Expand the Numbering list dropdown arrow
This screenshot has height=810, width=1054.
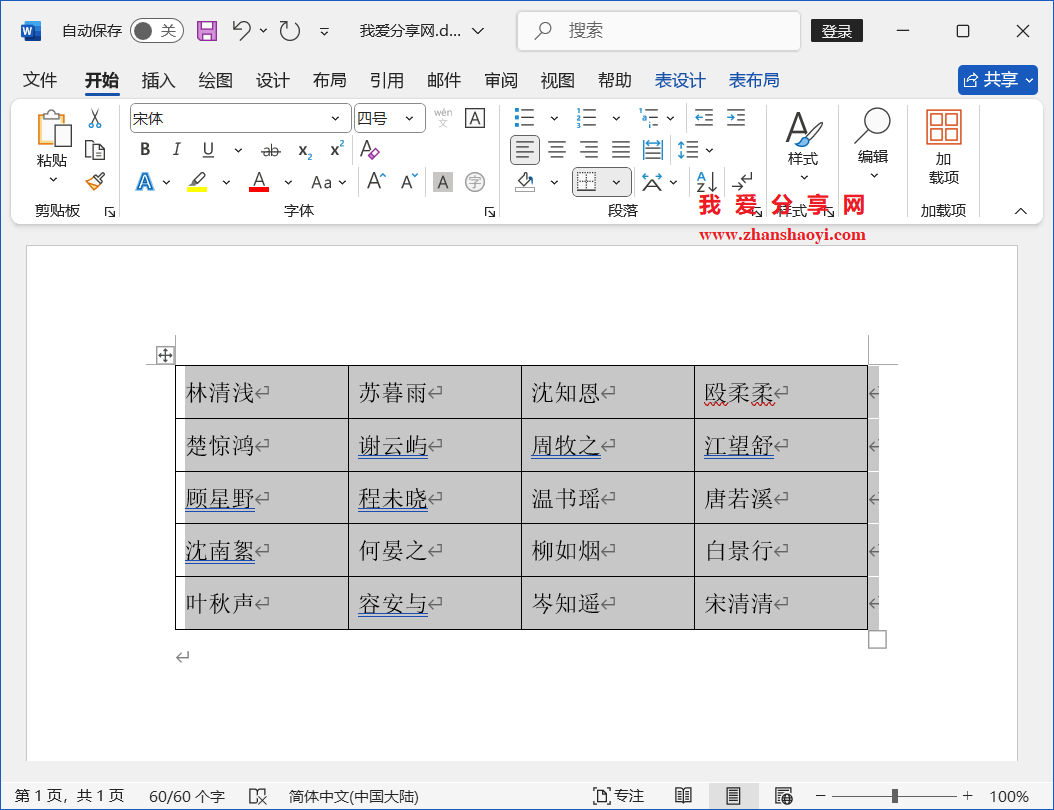(616, 119)
